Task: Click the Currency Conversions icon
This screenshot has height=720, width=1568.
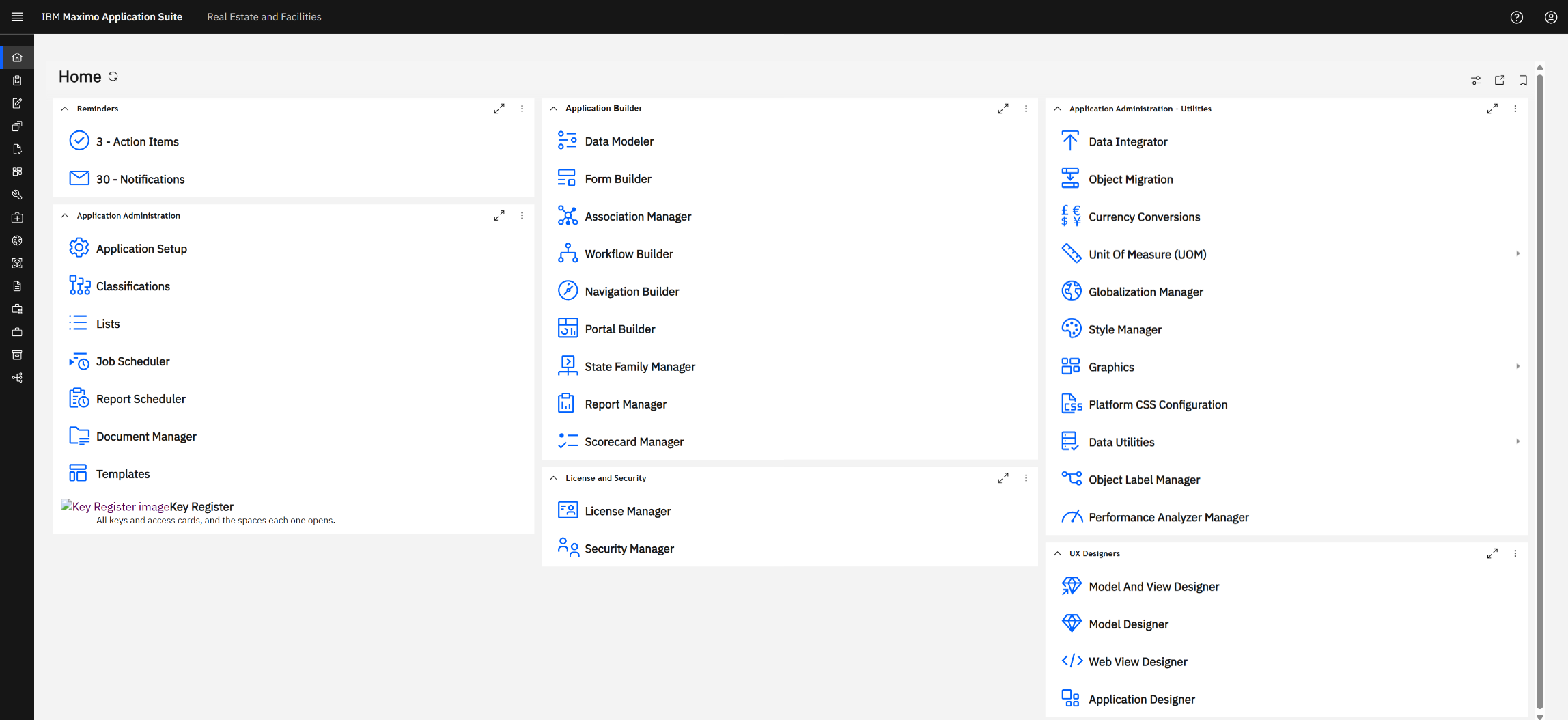Action: (1071, 217)
